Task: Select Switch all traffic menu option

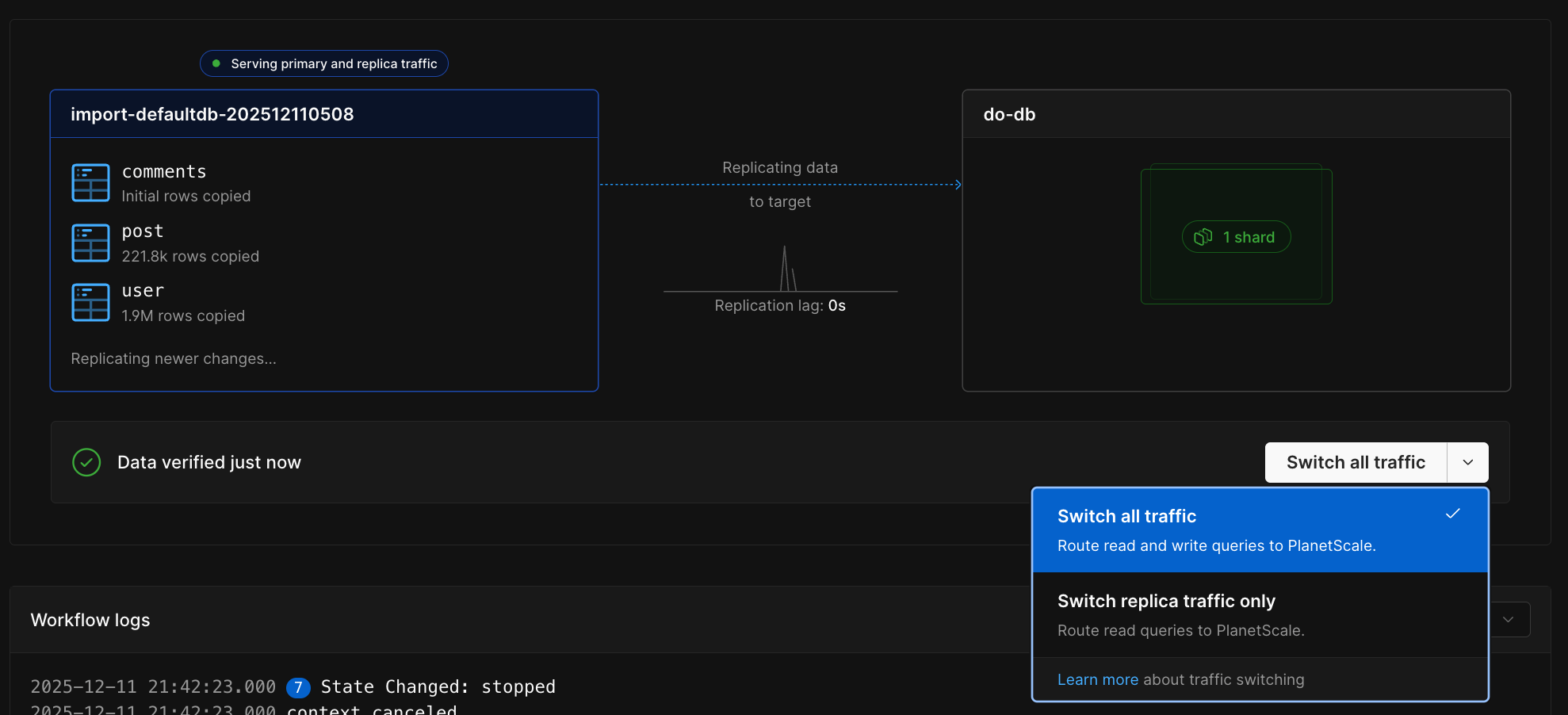Action: coord(1260,530)
